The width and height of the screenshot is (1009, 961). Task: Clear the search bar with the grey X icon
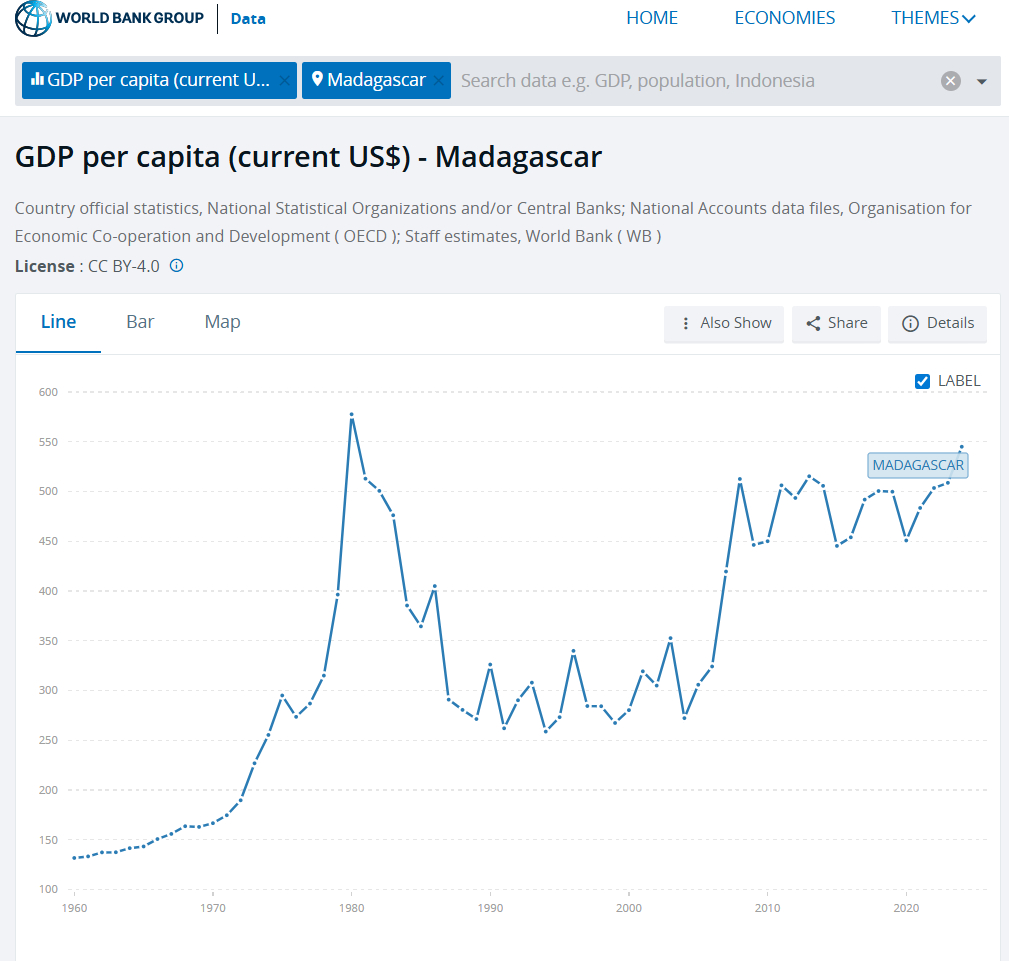tap(950, 81)
